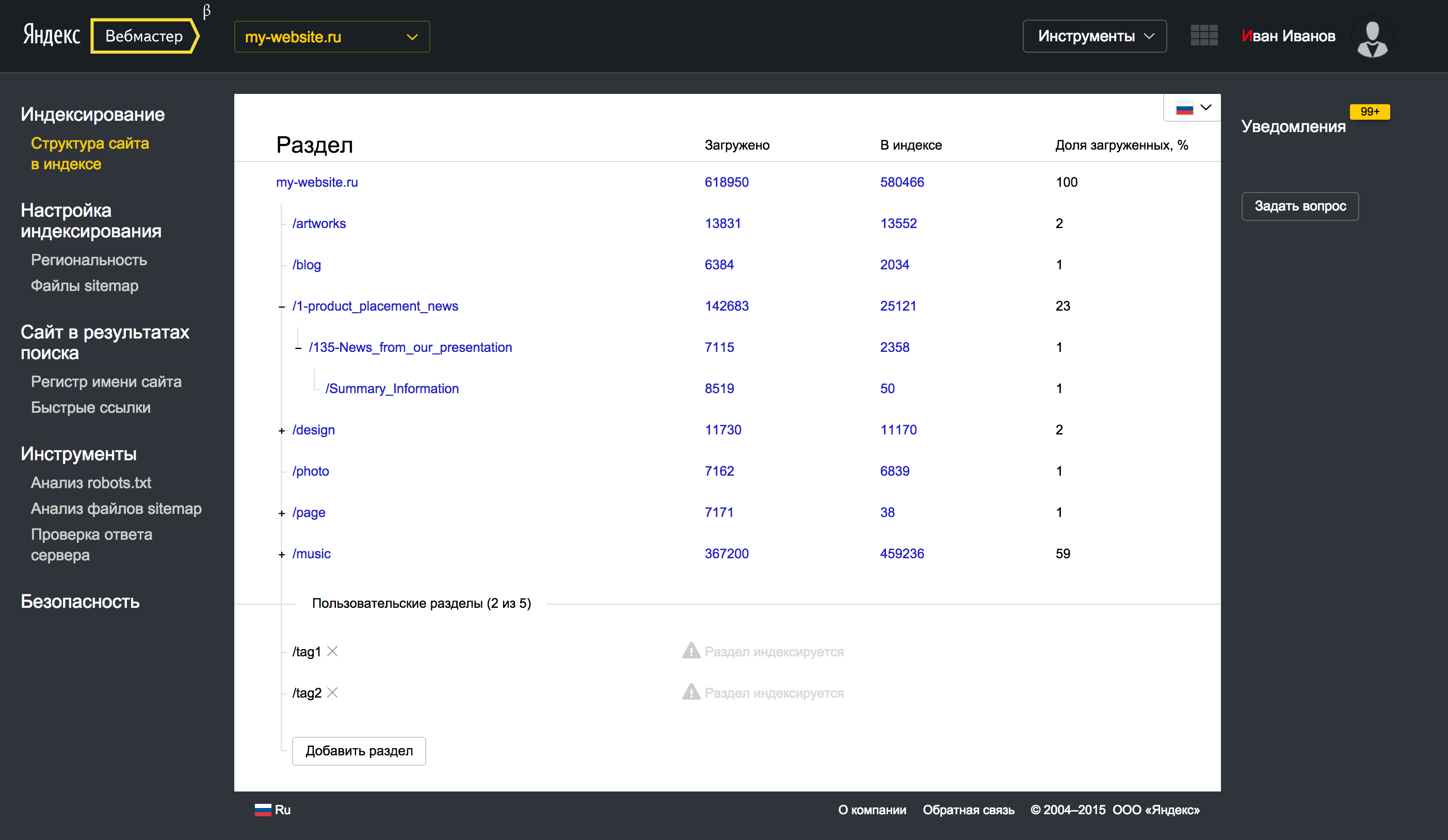Screen dimensions: 1448x840
Task: Click the Доля загруженных, % column header
Action: click(1122, 146)
